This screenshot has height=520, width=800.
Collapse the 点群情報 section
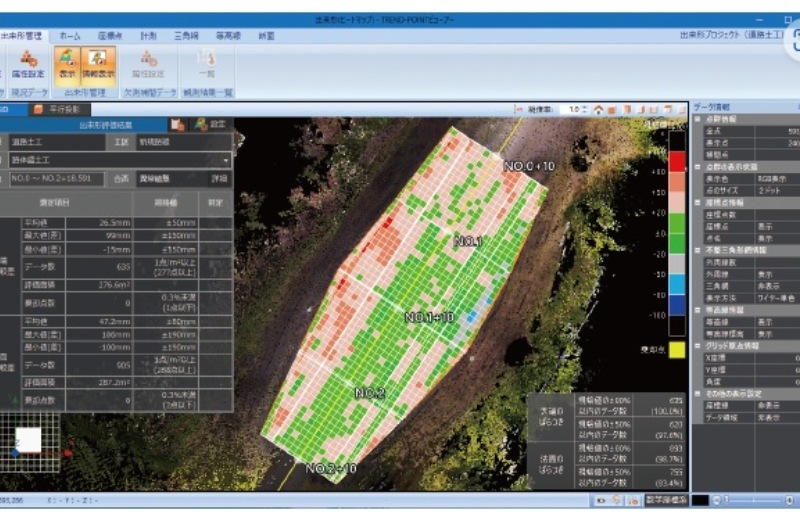698,119
